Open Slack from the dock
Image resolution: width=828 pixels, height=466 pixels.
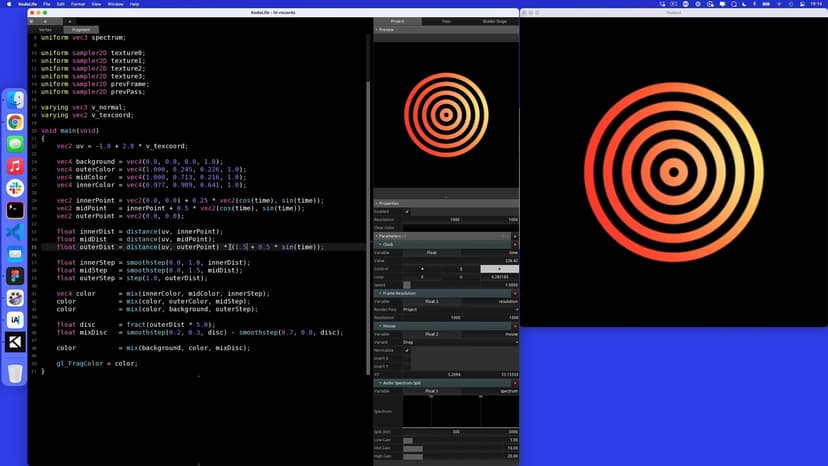click(15, 188)
